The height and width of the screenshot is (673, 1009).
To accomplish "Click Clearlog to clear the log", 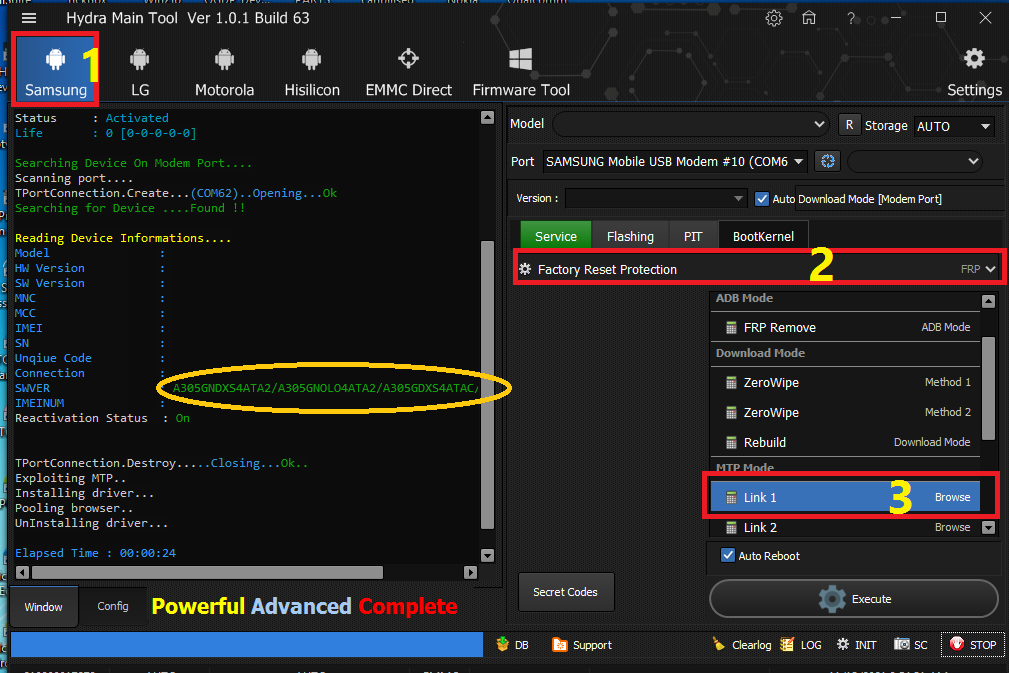I will 741,645.
